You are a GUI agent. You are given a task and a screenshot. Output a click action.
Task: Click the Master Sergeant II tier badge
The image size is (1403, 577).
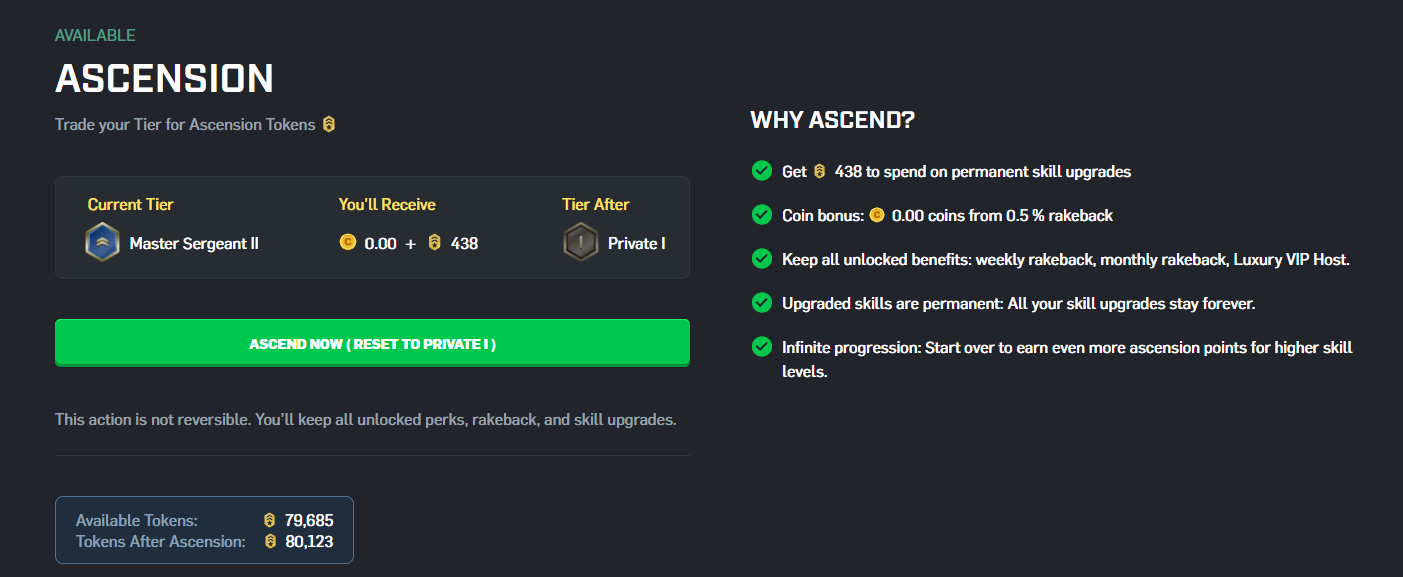point(103,243)
